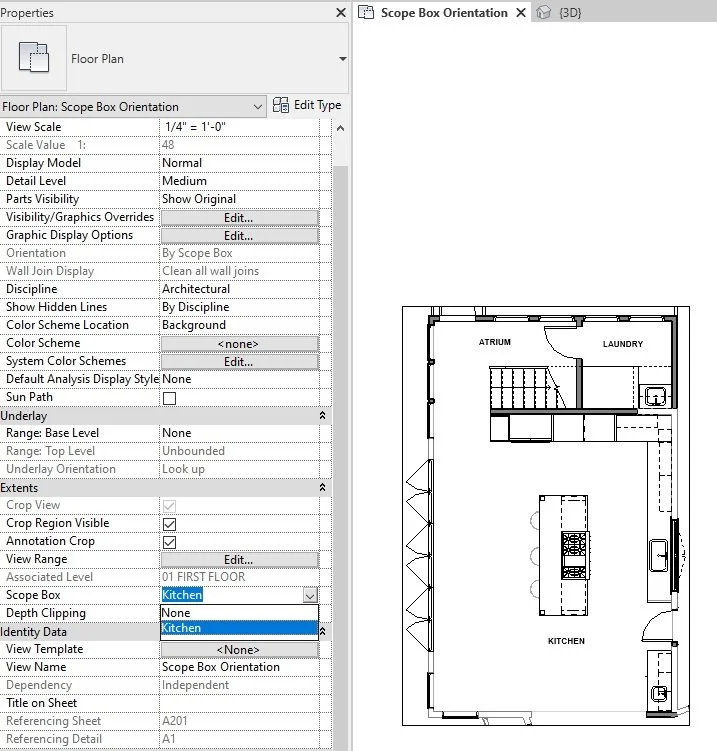Close the Properties panel
Screen dimensions: 717x751
pos(341,12)
